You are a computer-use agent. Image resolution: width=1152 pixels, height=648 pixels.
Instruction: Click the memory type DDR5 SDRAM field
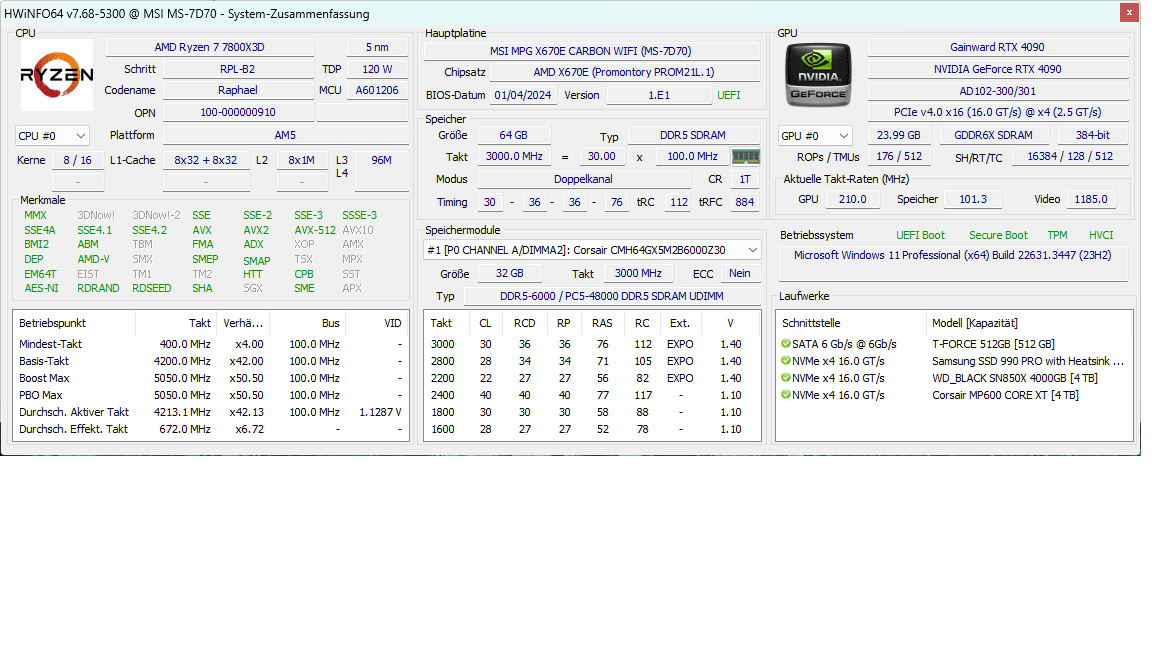(x=693, y=135)
